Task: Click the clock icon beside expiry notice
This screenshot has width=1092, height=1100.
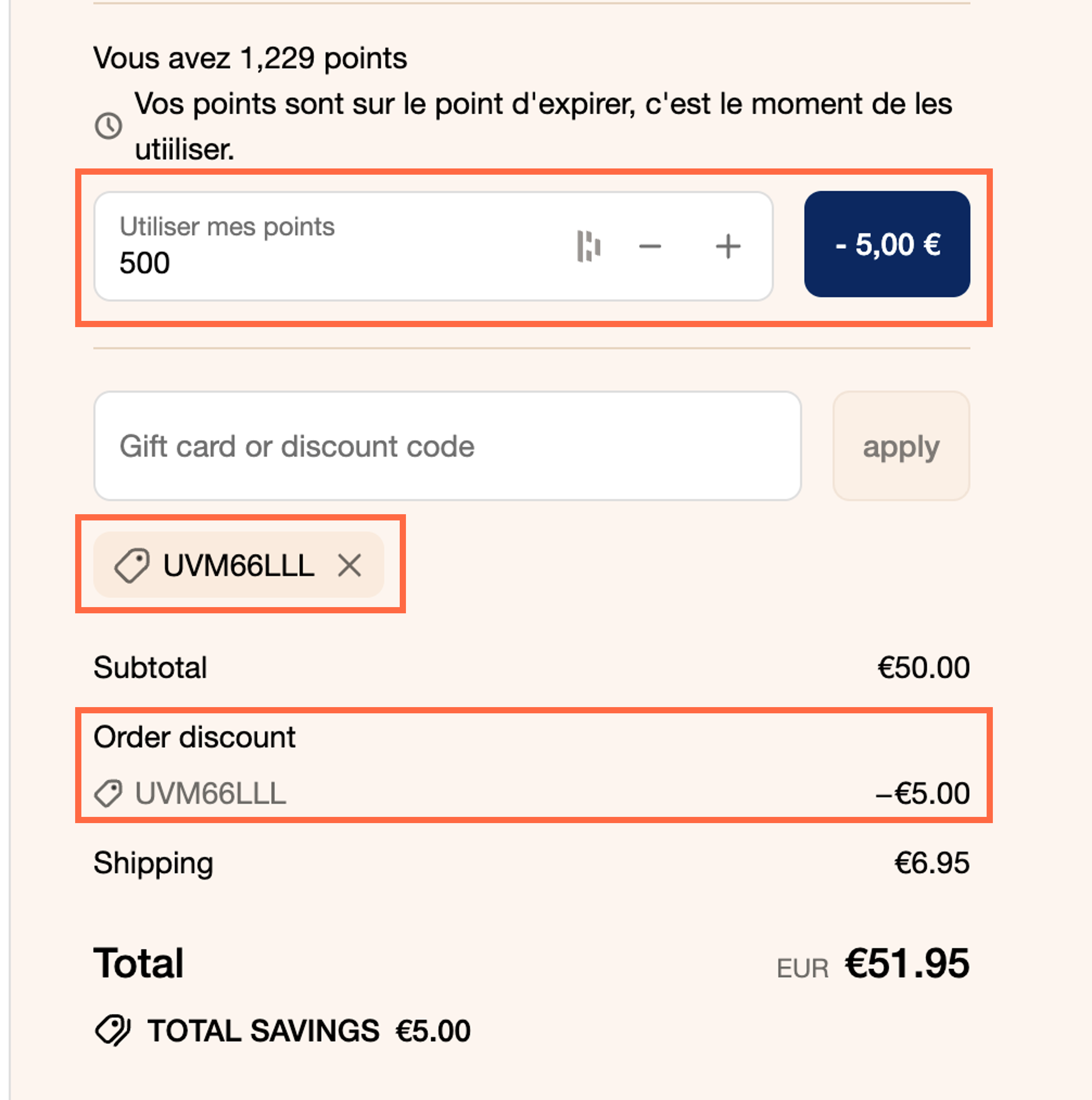Action: [x=108, y=126]
